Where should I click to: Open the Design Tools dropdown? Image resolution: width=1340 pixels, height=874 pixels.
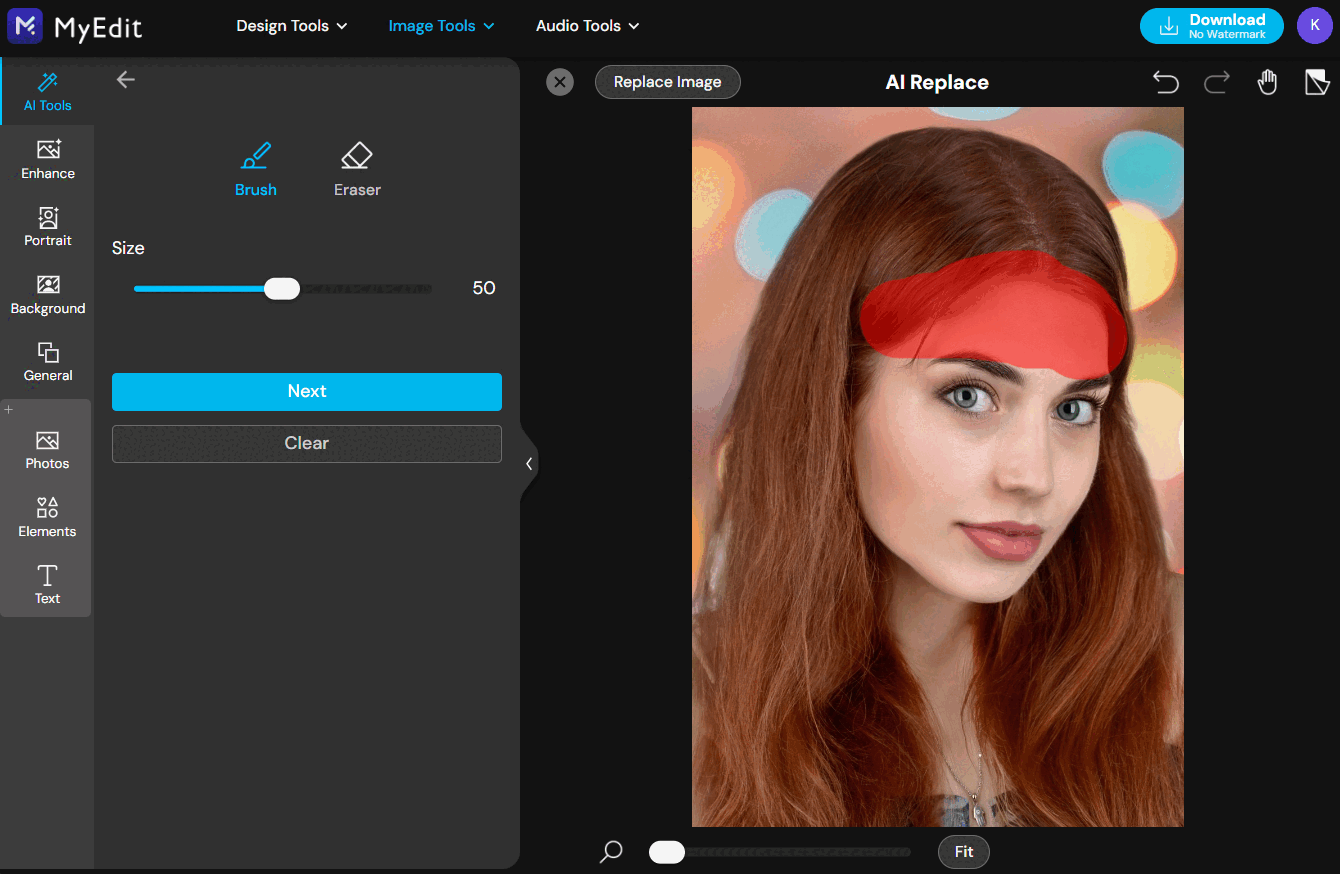292,26
